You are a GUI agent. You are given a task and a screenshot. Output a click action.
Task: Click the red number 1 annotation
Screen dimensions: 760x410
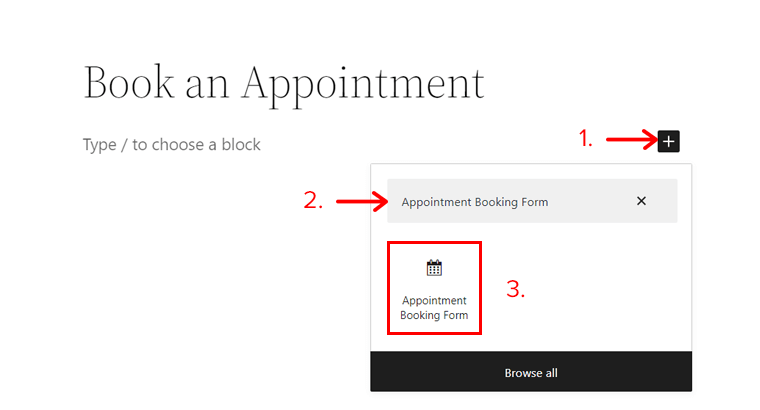coord(585,139)
